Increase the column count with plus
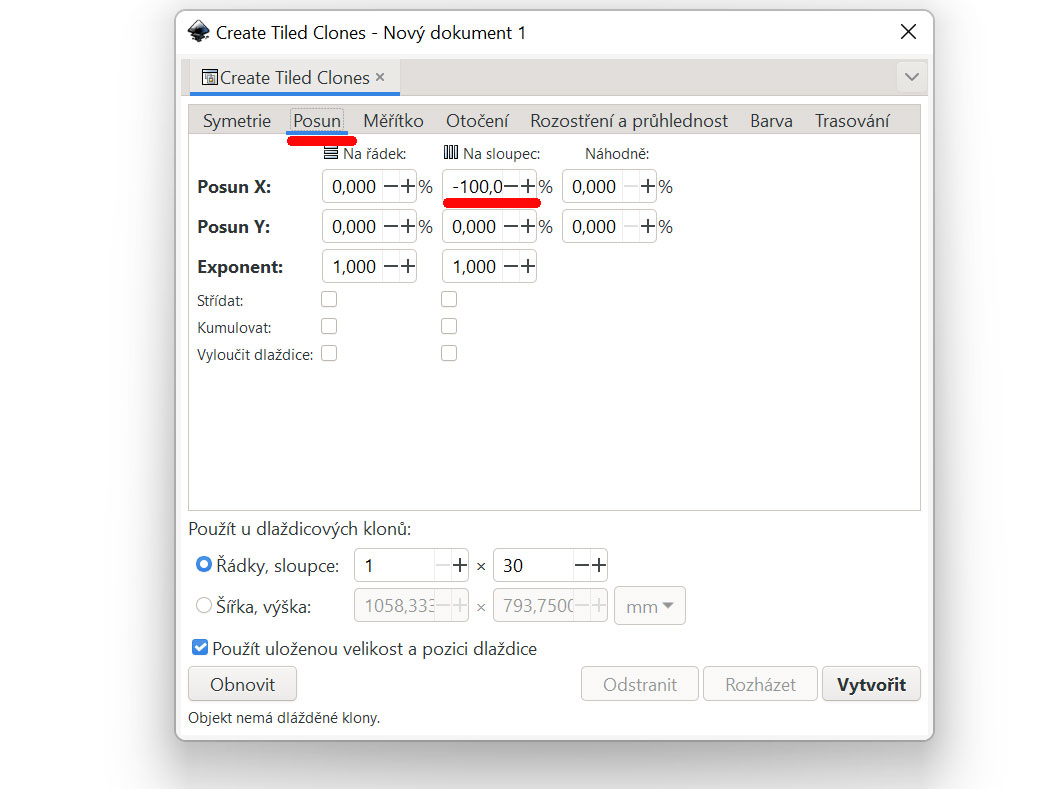Image resolution: width=1052 pixels, height=789 pixels. pos(598,566)
